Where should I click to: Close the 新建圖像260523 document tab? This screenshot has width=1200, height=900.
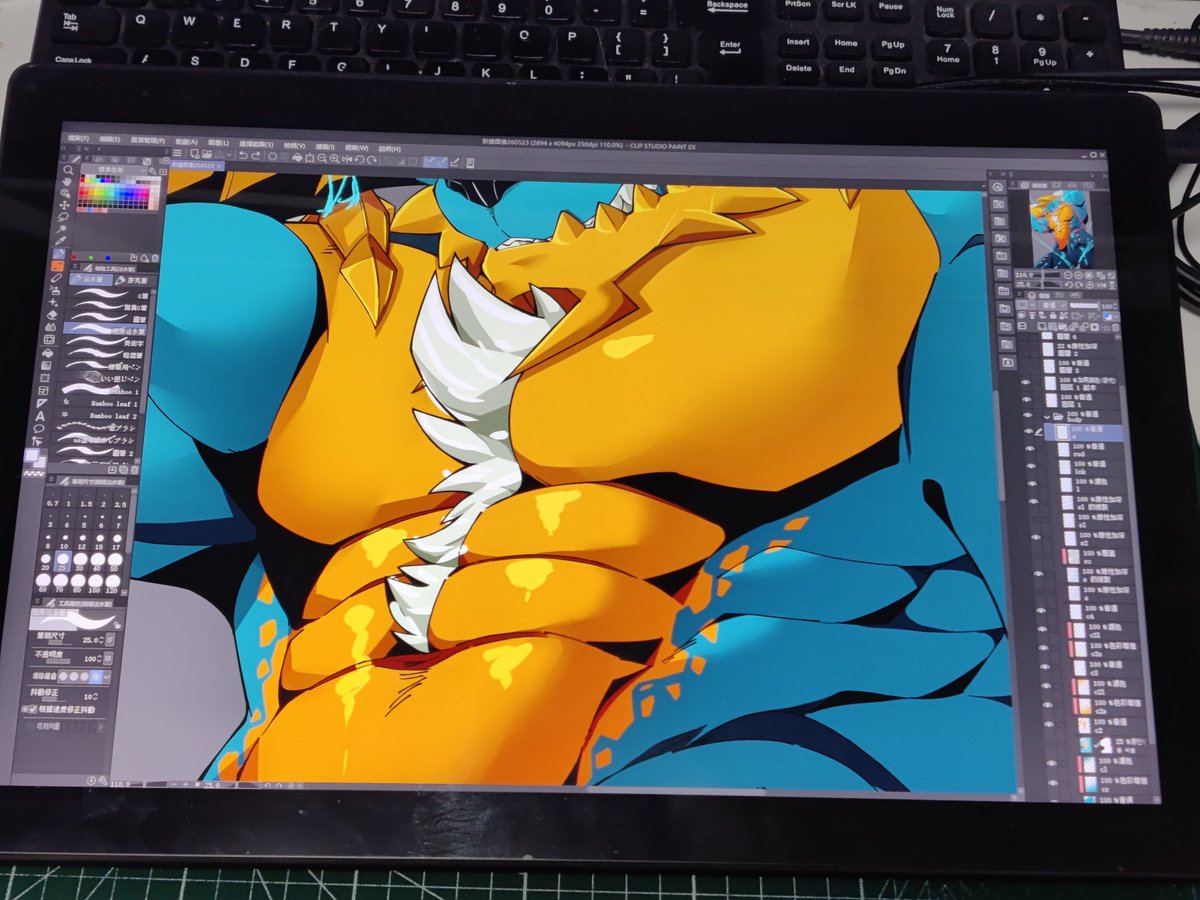(219, 165)
